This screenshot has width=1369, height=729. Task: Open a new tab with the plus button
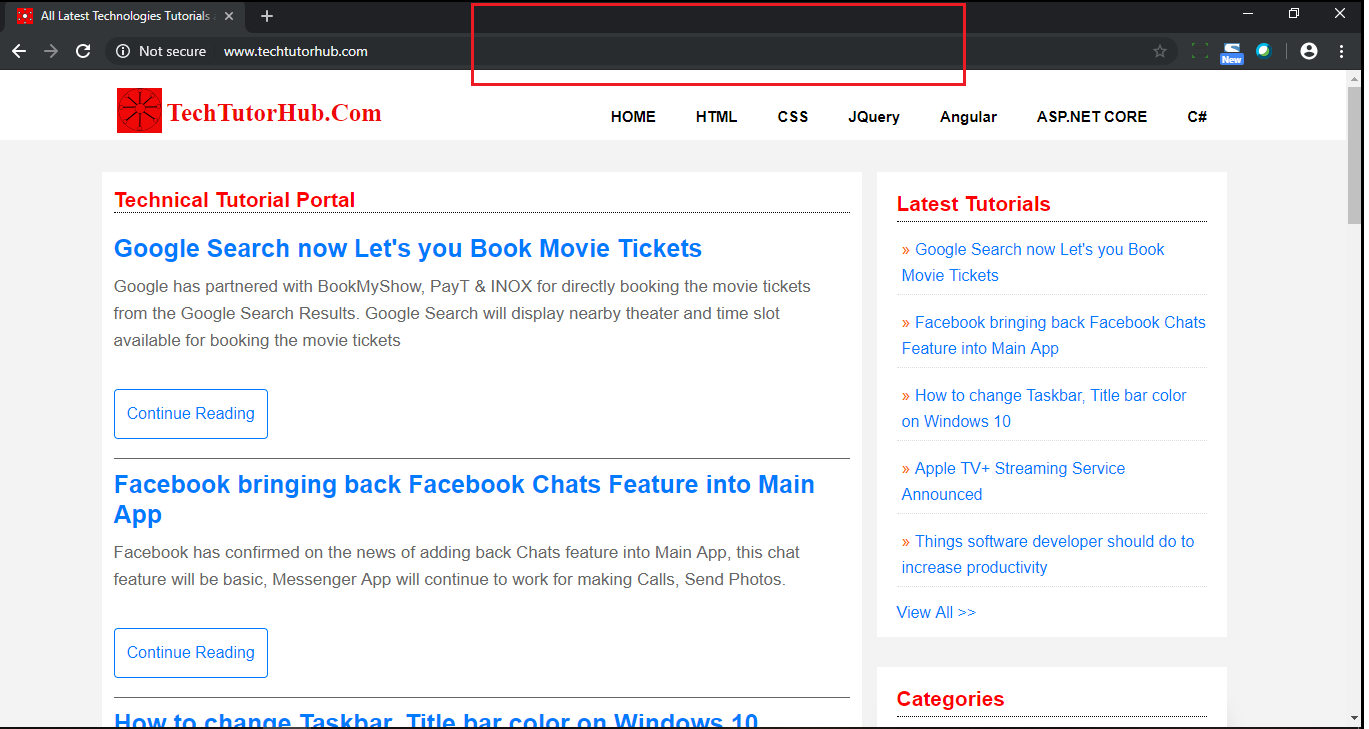[266, 16]
